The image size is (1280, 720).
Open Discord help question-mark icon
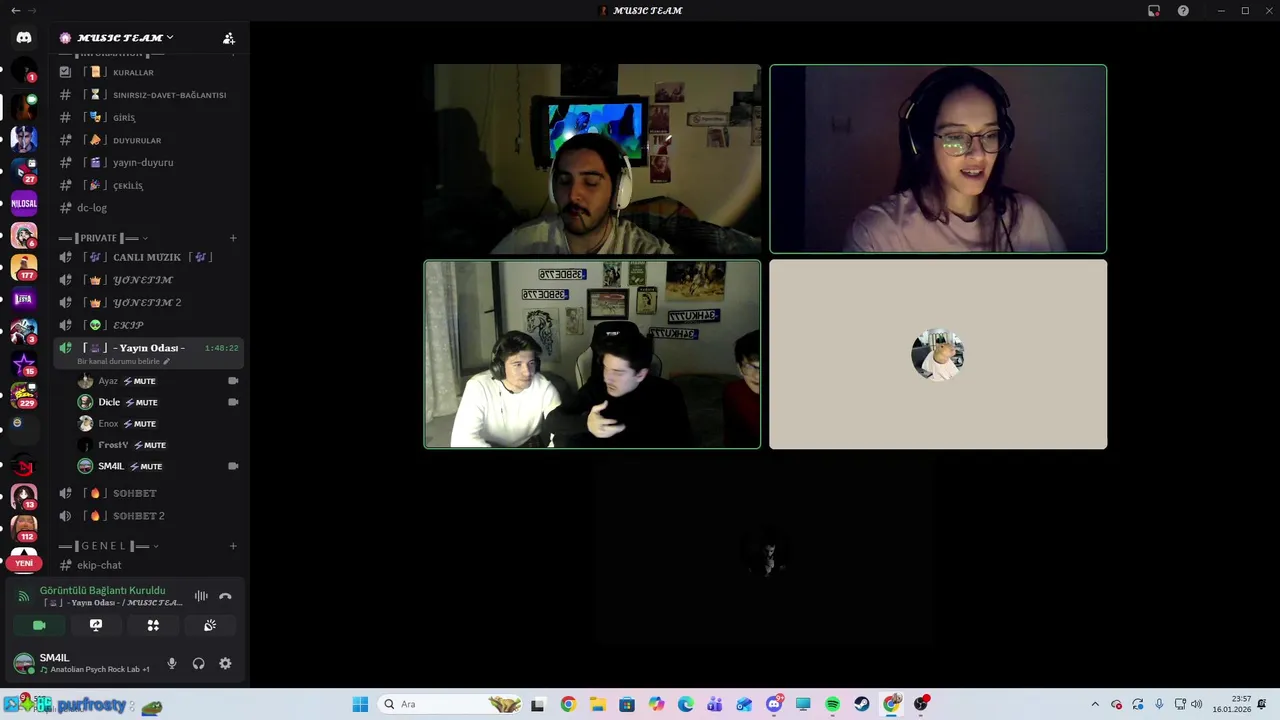1183,11
